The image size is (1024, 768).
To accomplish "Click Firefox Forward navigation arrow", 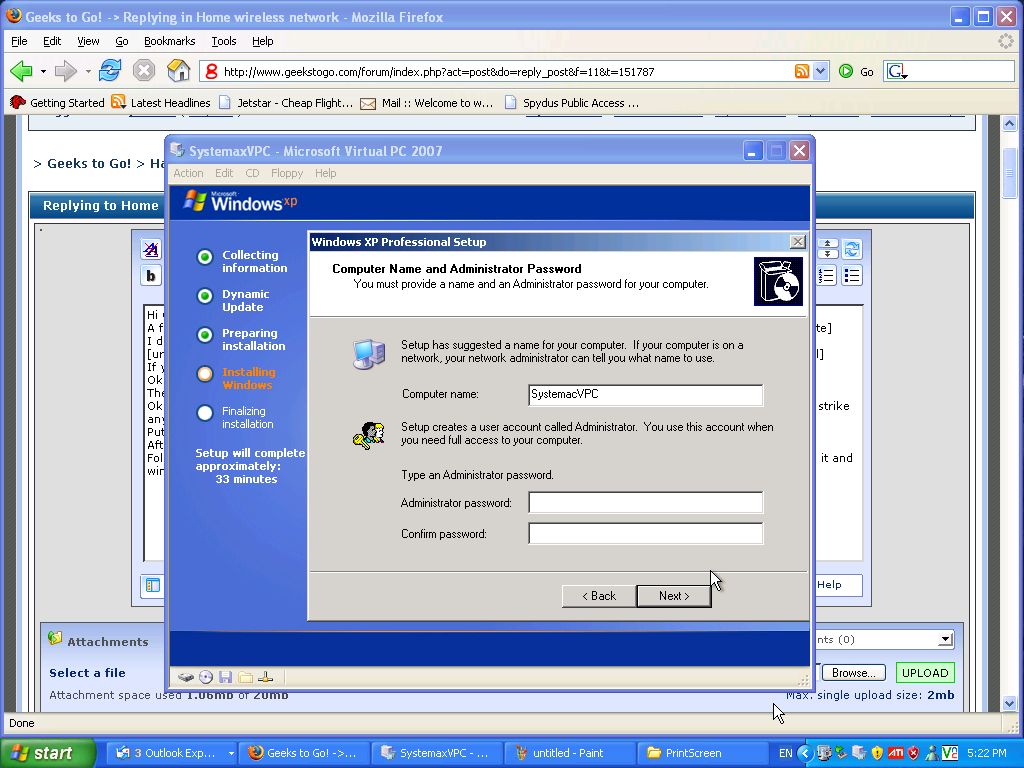I will click(65, 71).
